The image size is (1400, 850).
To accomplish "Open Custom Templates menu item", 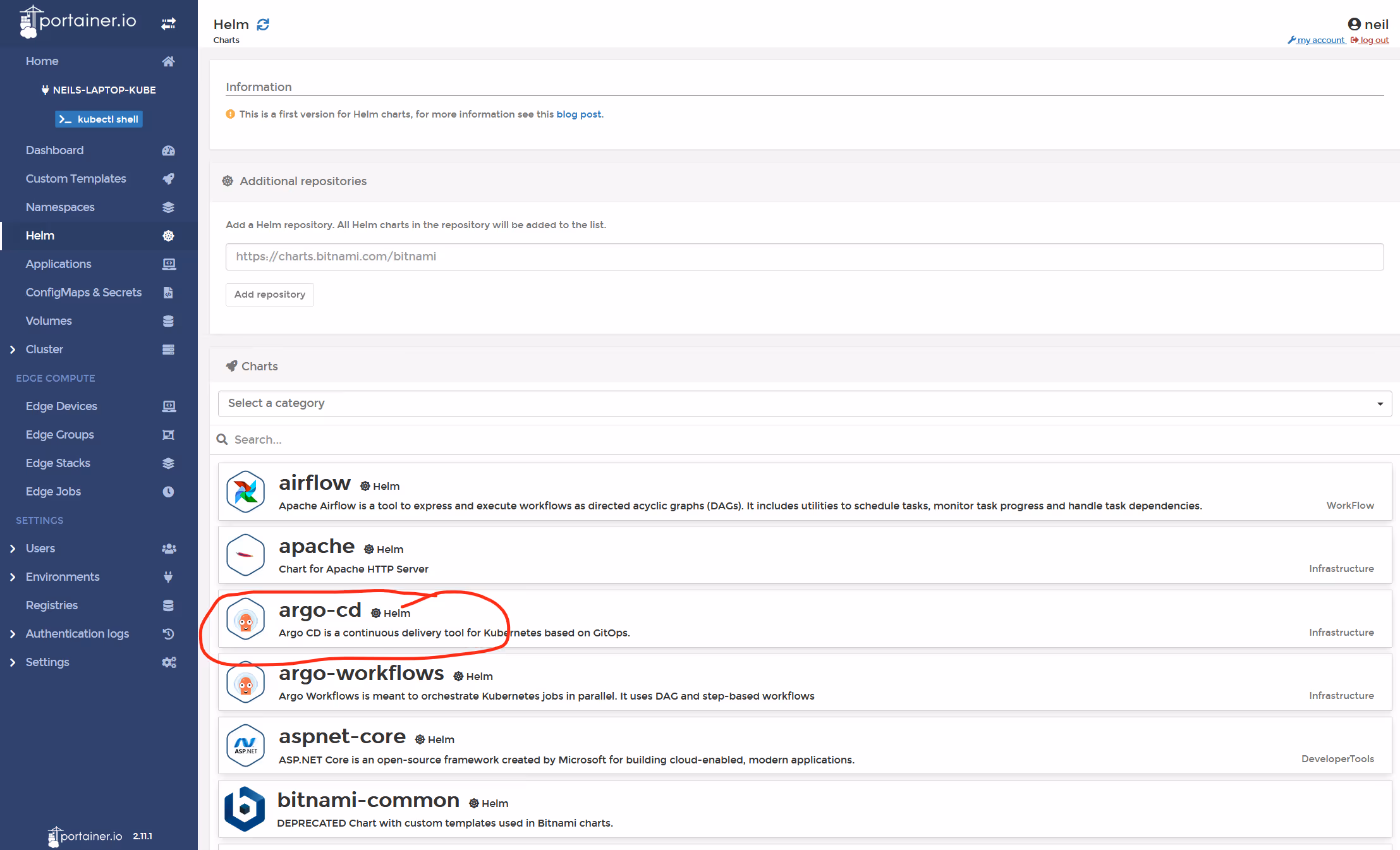I will 76,179.
